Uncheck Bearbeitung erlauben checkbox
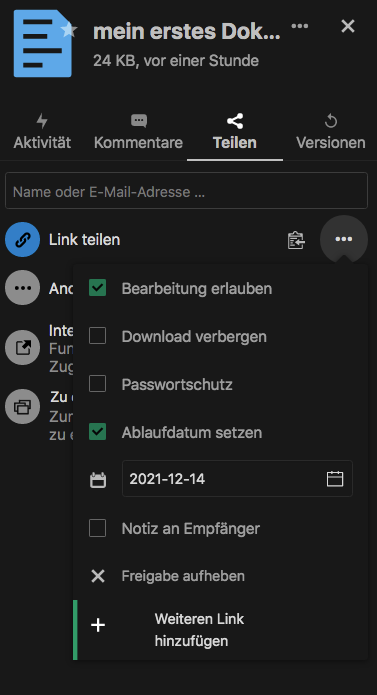The width and height of the screenshot is (377, 695). tap(97, 288)
